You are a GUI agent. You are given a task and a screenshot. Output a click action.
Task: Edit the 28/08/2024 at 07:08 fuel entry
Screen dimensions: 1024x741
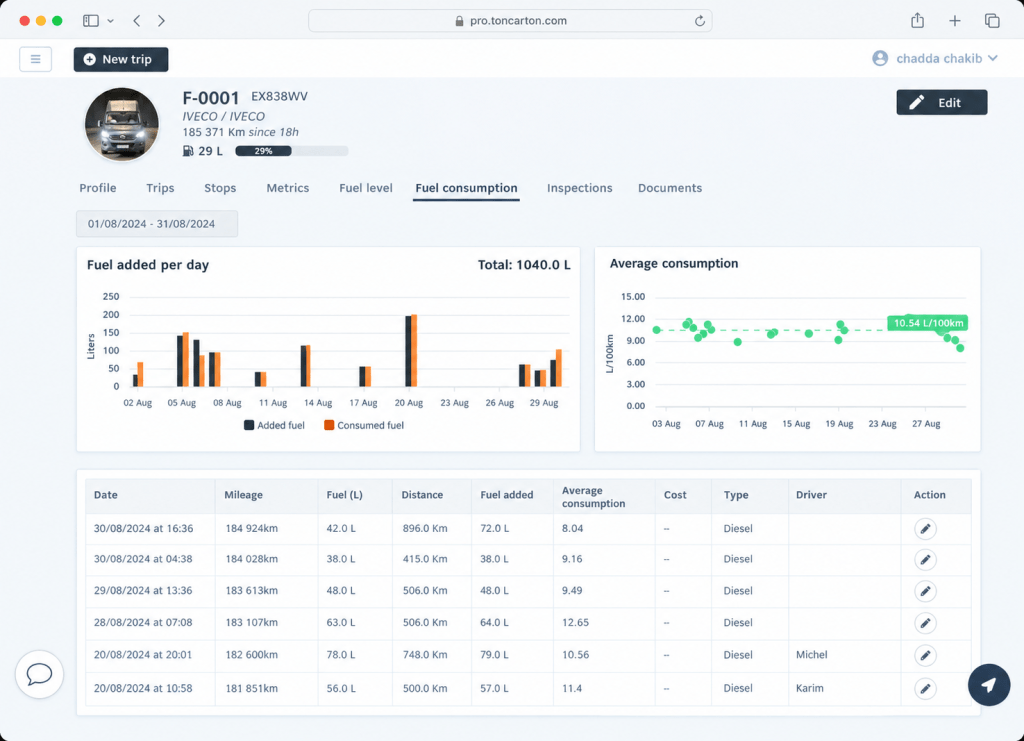click(x=925, y=623)
